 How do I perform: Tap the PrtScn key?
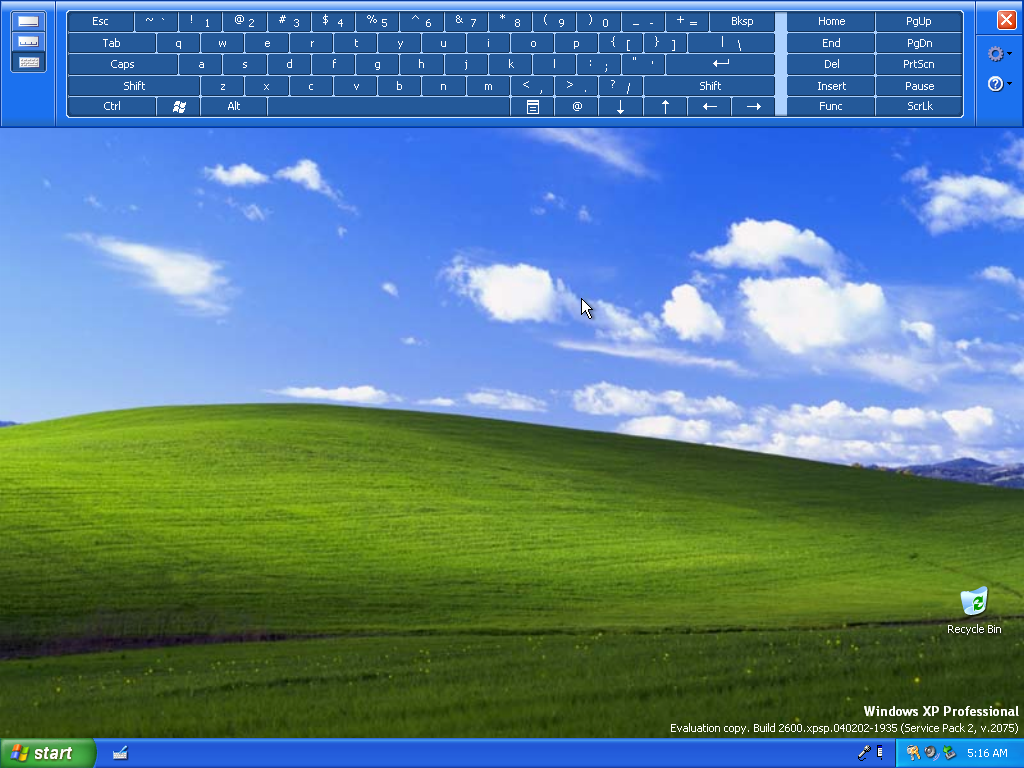[x=920, y=64]
